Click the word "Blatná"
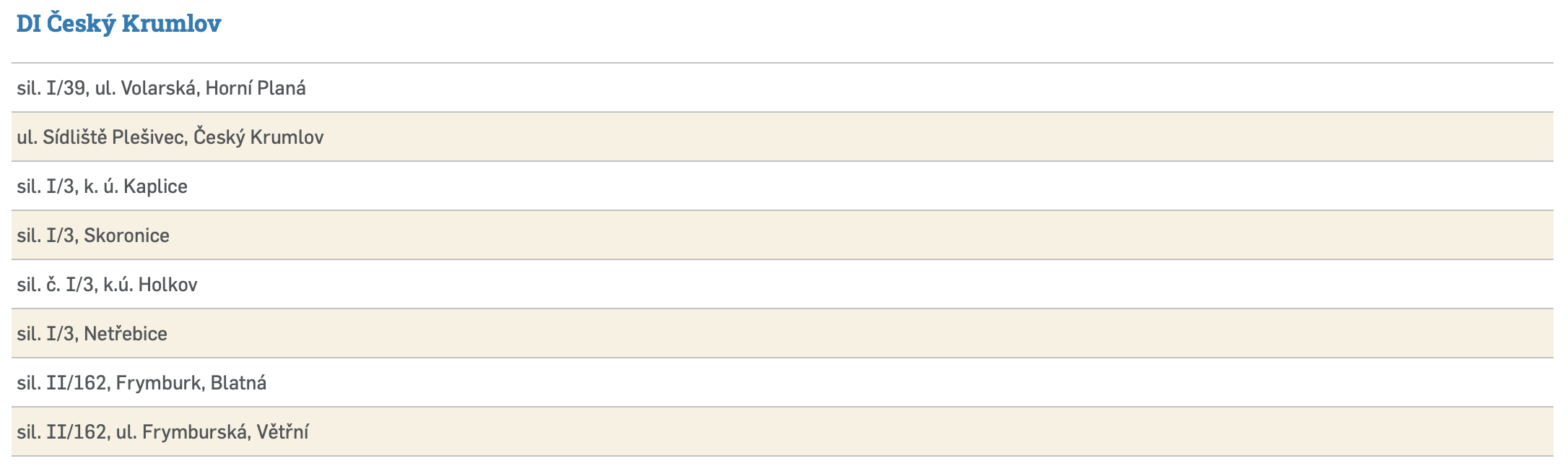Image resolution: width=1568 pixels, height=474 pixels. [x=238, y=383]
